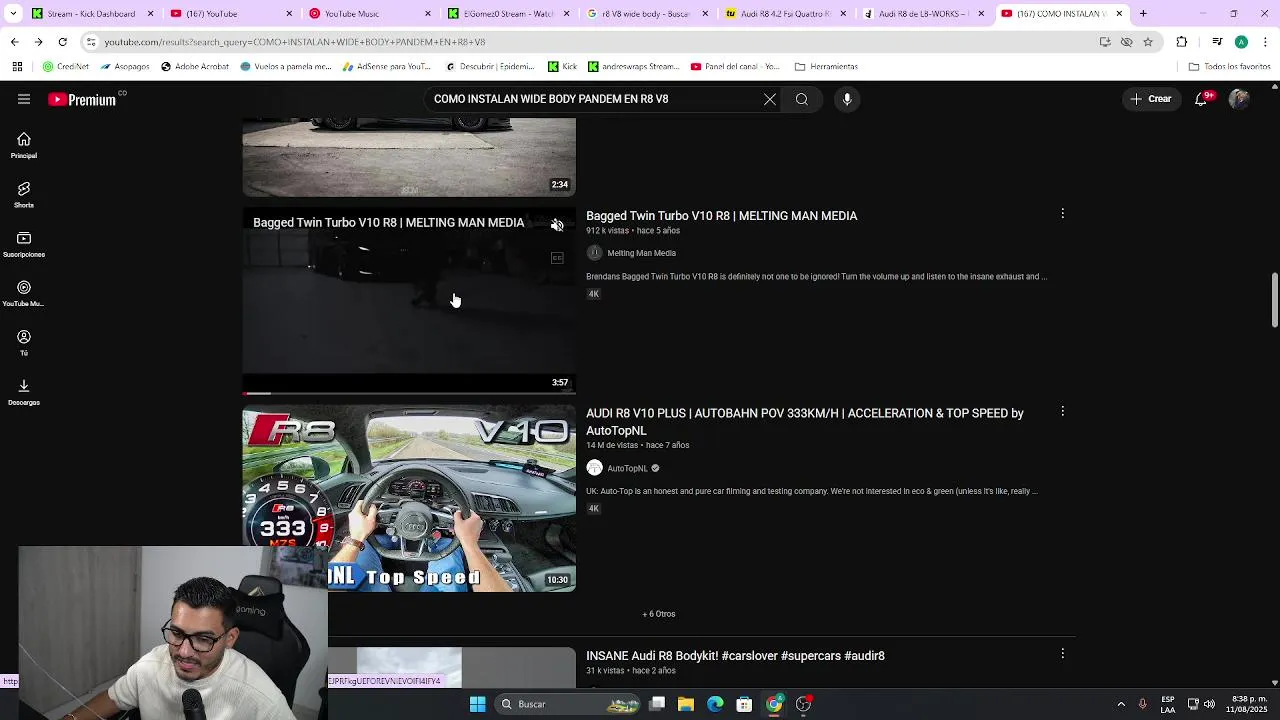Viewport: 1280px width, 720px height.
Task: Open account avatar menu on YouTube
Action: coord(1239,99)
